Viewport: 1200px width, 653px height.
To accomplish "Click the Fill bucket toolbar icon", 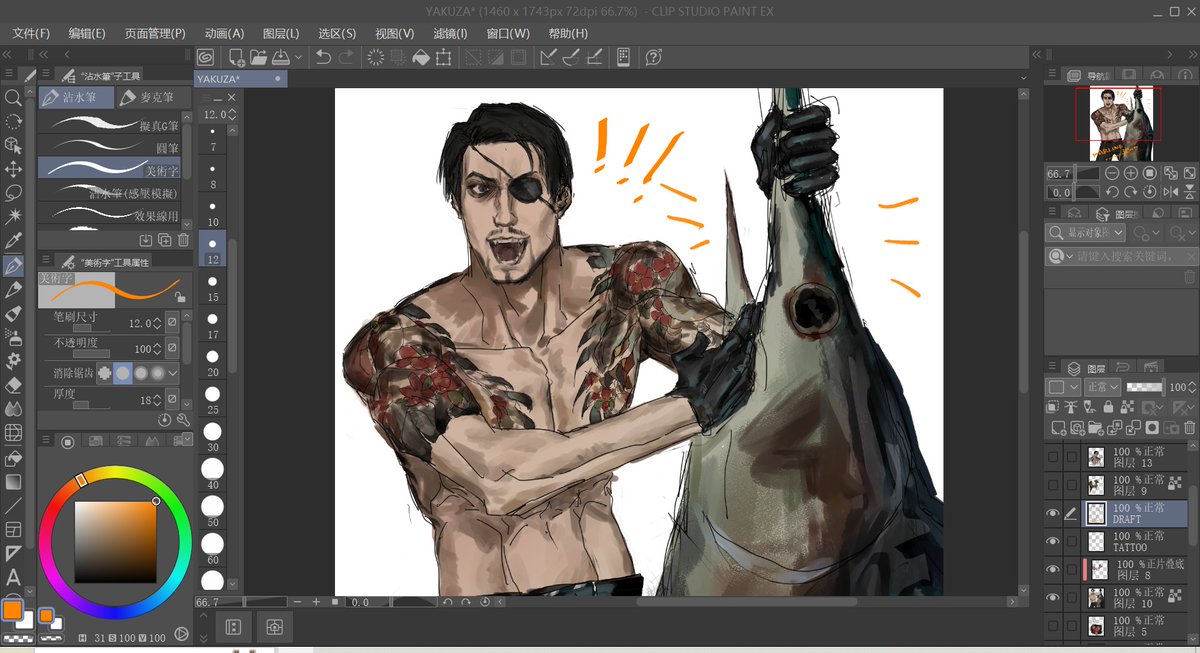I will pos(421,57).
